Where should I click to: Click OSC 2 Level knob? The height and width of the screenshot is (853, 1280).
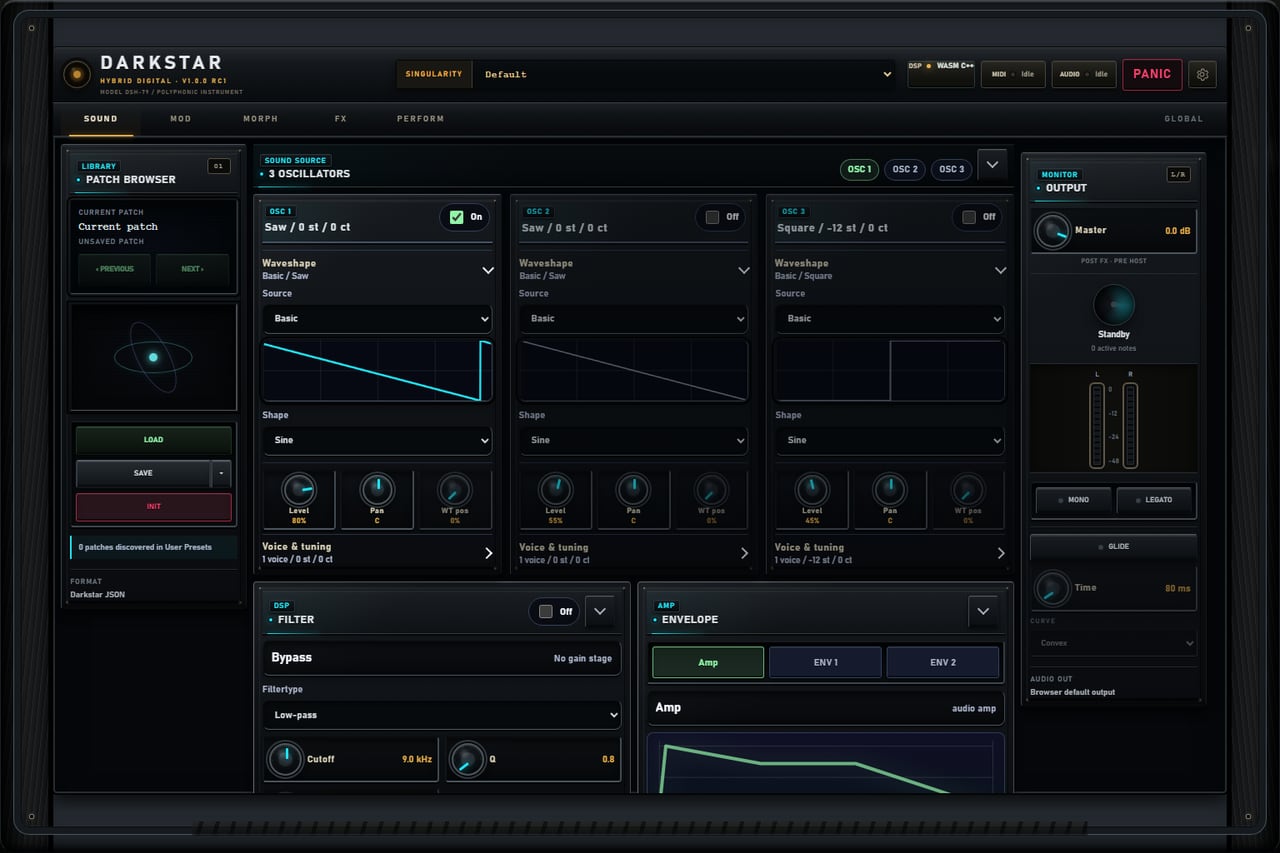click(x=555, y=489)
